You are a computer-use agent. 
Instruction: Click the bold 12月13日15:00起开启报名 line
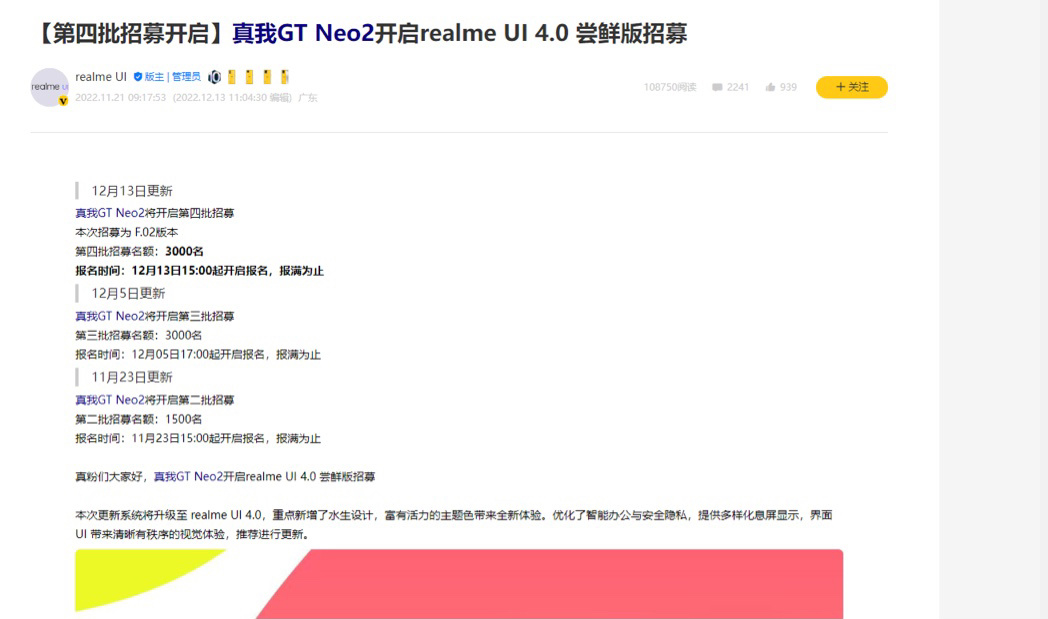pyautogui.click(x=199, y=271)
